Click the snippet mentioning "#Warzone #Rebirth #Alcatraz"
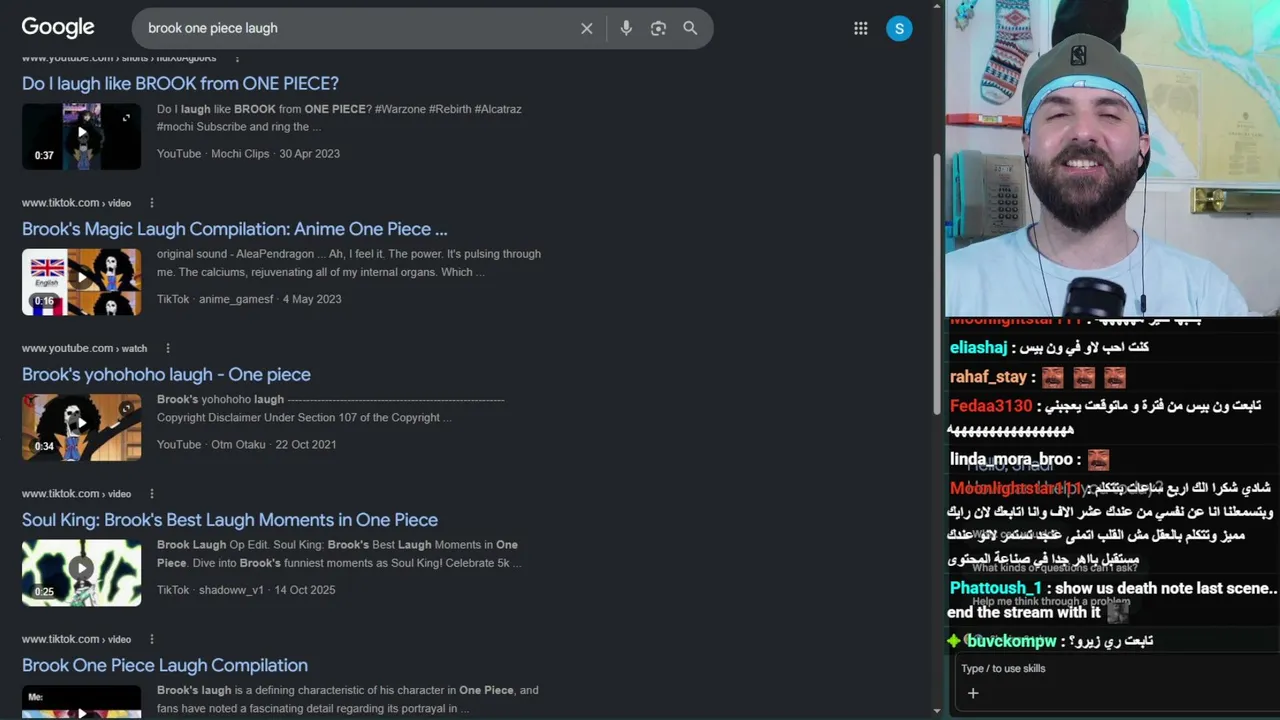 tap(339, 118)
